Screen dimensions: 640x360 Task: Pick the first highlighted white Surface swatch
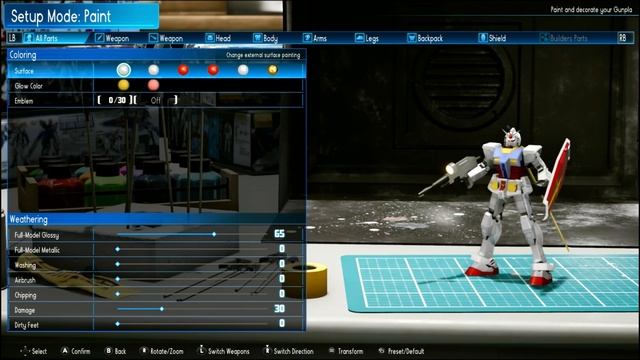coord(124,70)
